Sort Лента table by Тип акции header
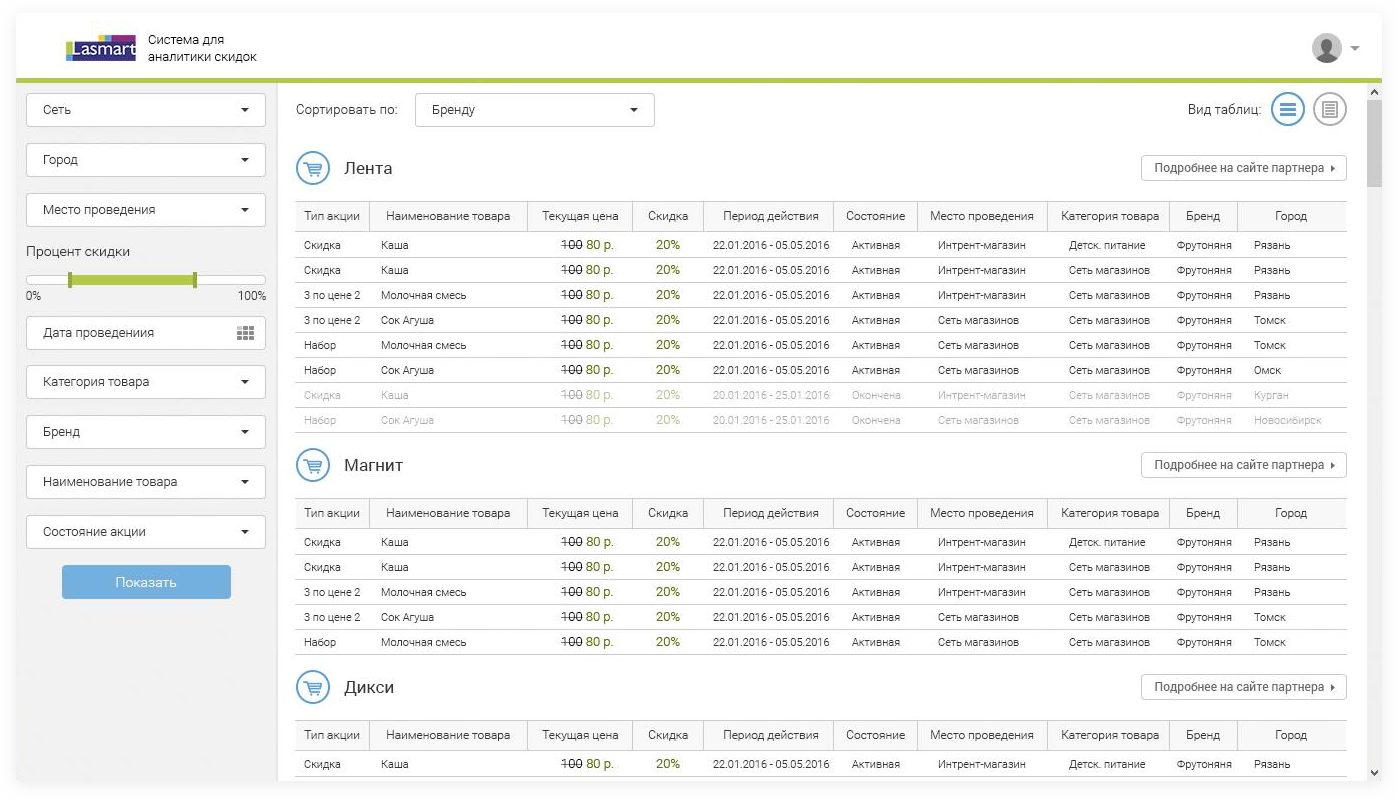The height and width of the screenshot is (800, 1398). pos(332,216)
